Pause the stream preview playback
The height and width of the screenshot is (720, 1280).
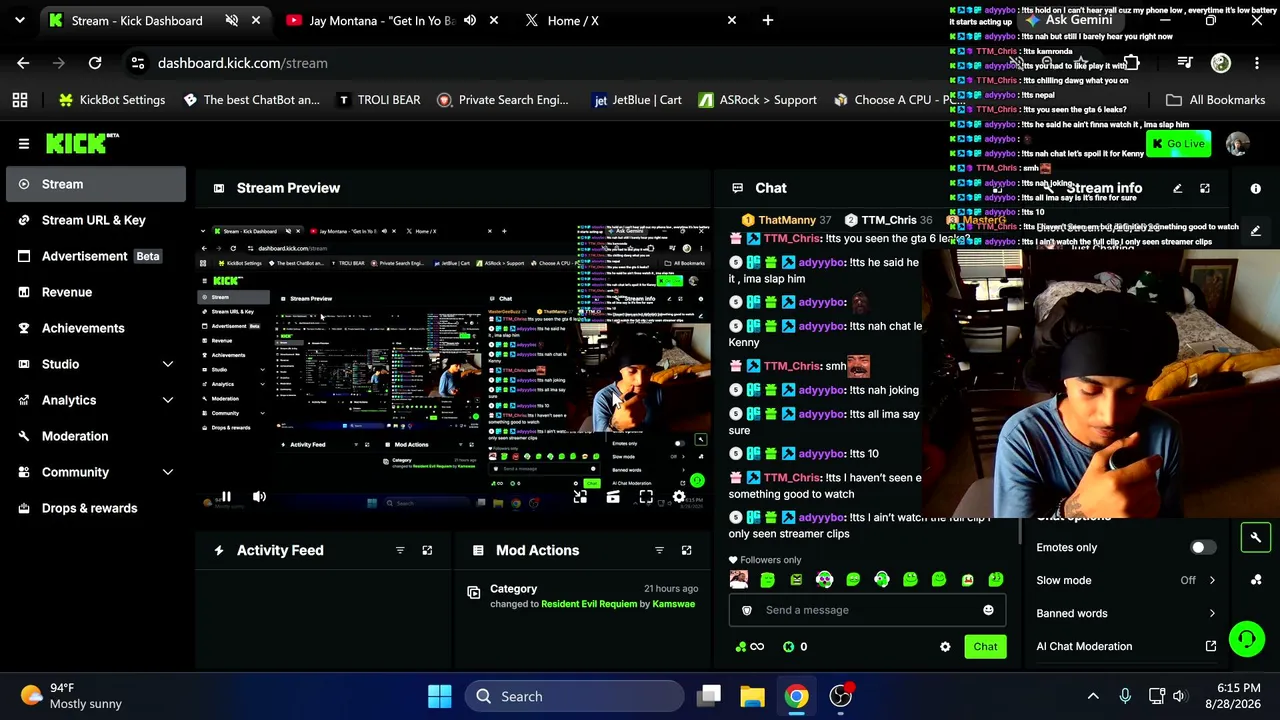pyautogui.click(x=226, y=496)
